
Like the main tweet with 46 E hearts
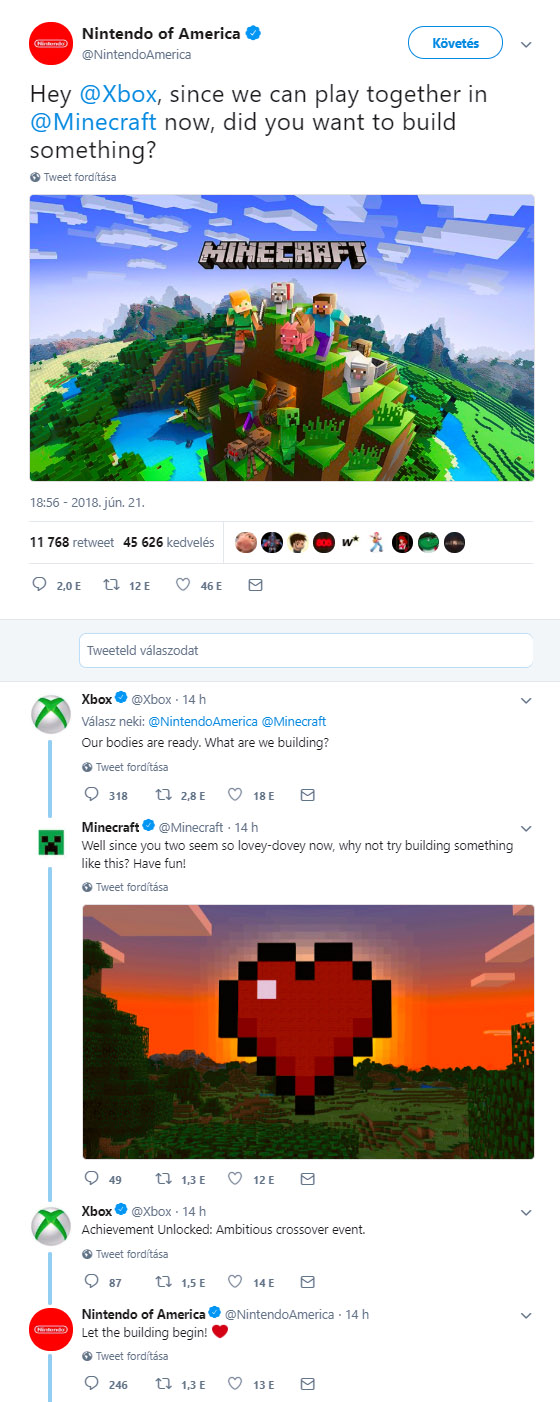click(x=183, y=585)
